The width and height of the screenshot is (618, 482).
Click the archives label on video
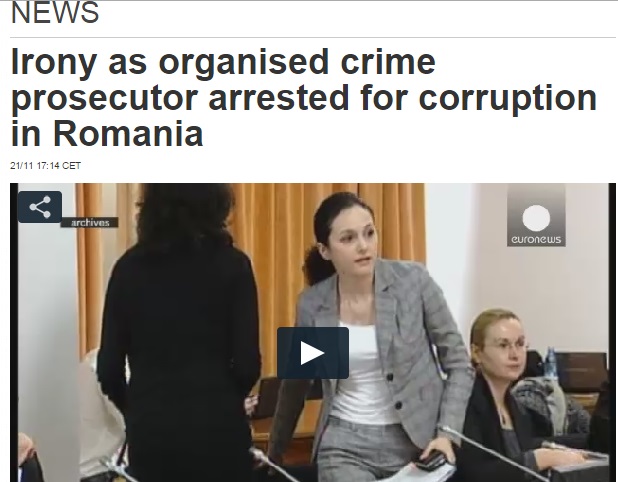[x=89, y=223]
